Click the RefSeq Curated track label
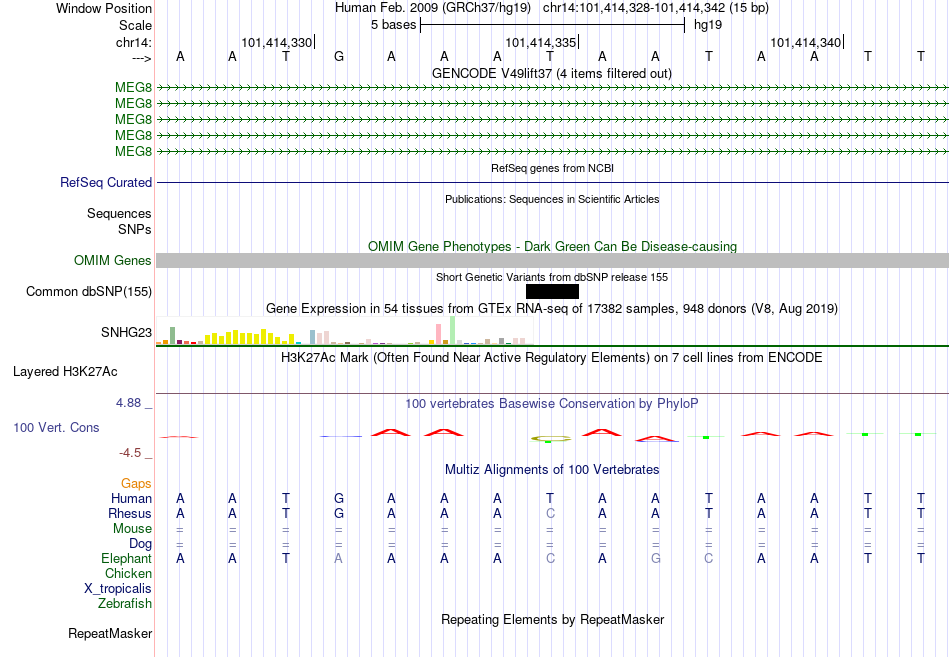Viewport: 950px width, 657px height. pos(106,182)
